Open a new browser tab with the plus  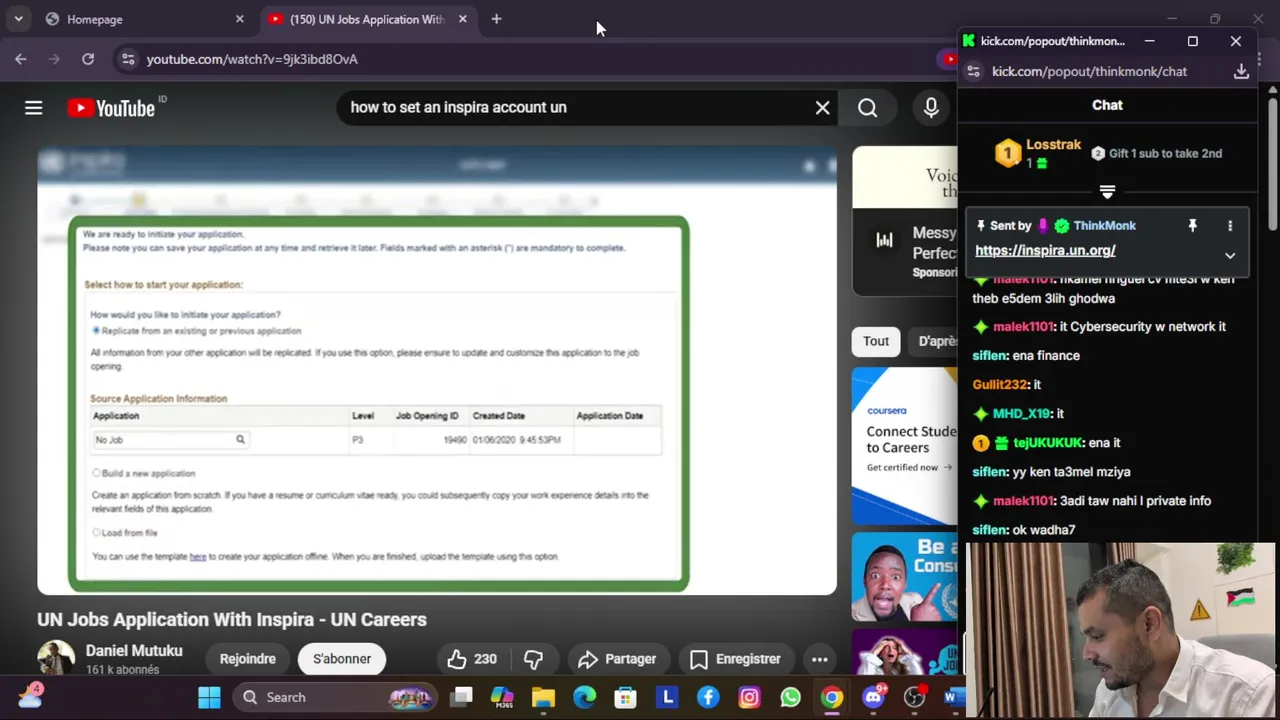pos(496,19)
